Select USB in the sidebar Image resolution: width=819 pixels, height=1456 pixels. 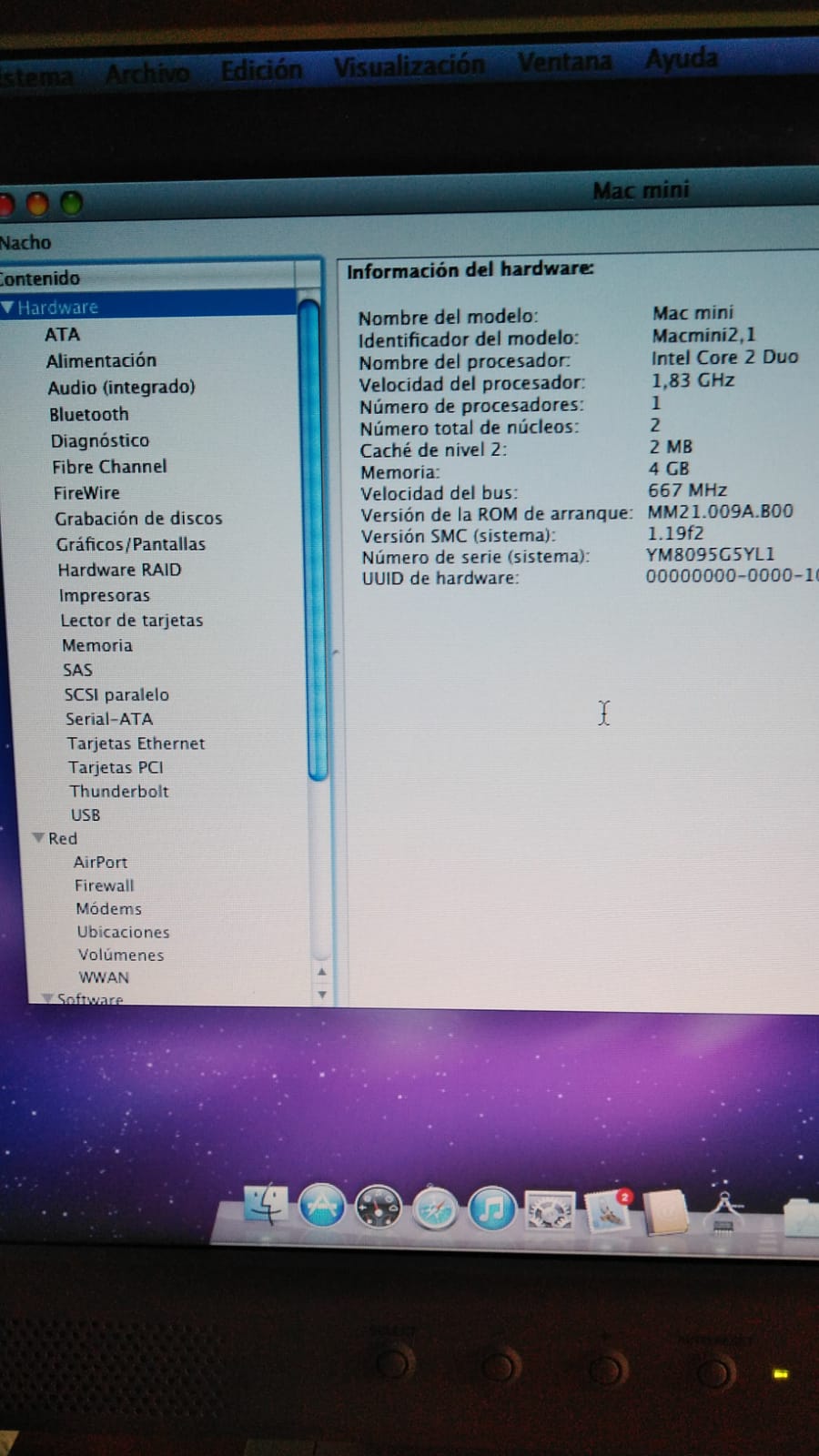(x=86, y=814)
